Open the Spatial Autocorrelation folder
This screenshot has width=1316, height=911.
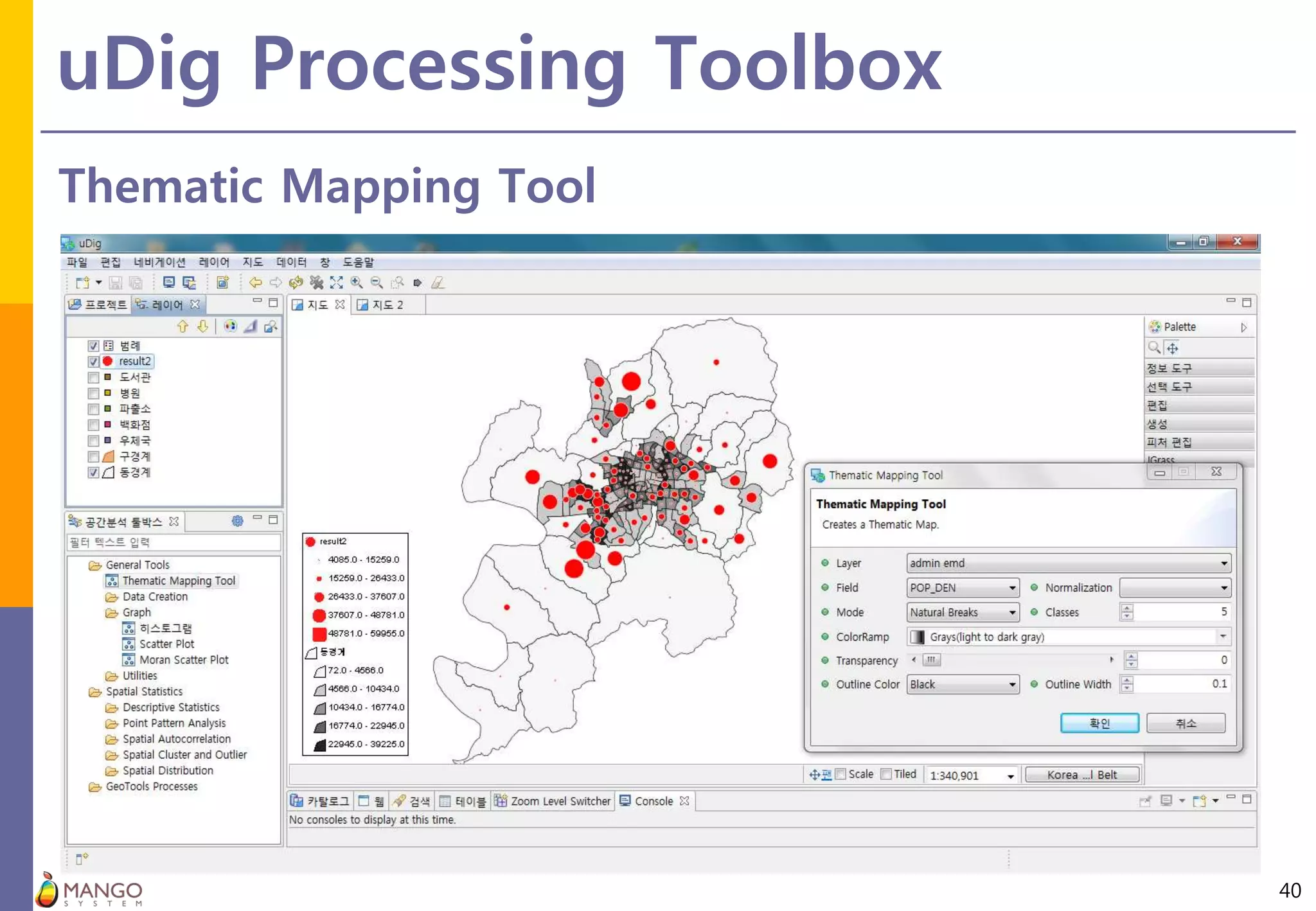coord(168,739)
